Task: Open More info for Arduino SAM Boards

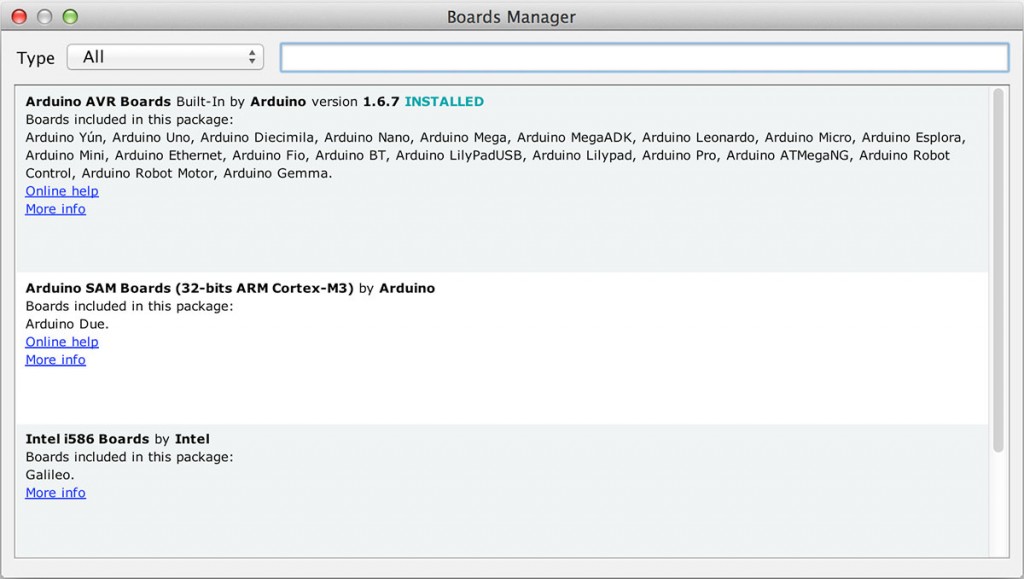Action: 56,360
